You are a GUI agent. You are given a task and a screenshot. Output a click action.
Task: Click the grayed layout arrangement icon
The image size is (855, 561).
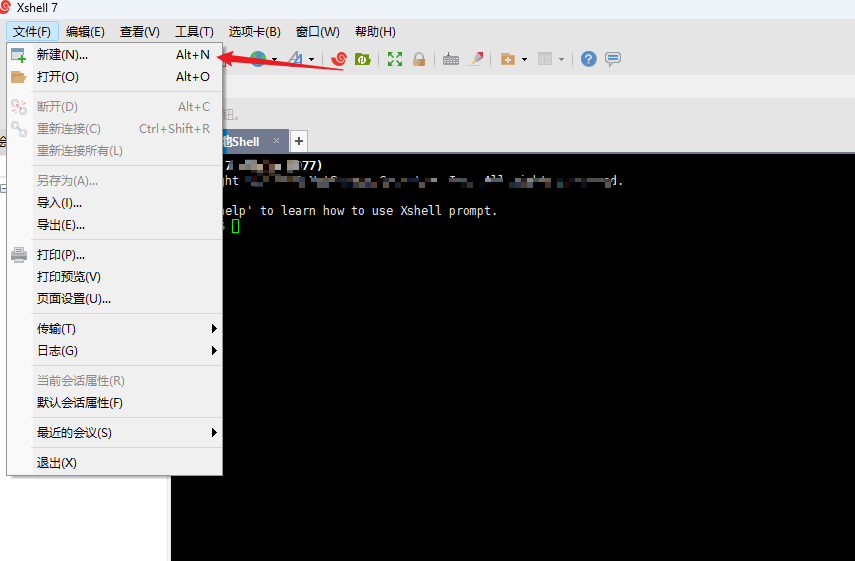[x=545, y=59]
